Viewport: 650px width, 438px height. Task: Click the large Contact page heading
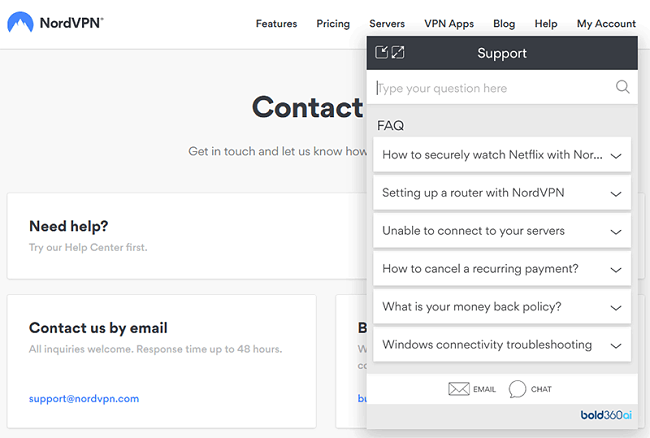point(308,107)
